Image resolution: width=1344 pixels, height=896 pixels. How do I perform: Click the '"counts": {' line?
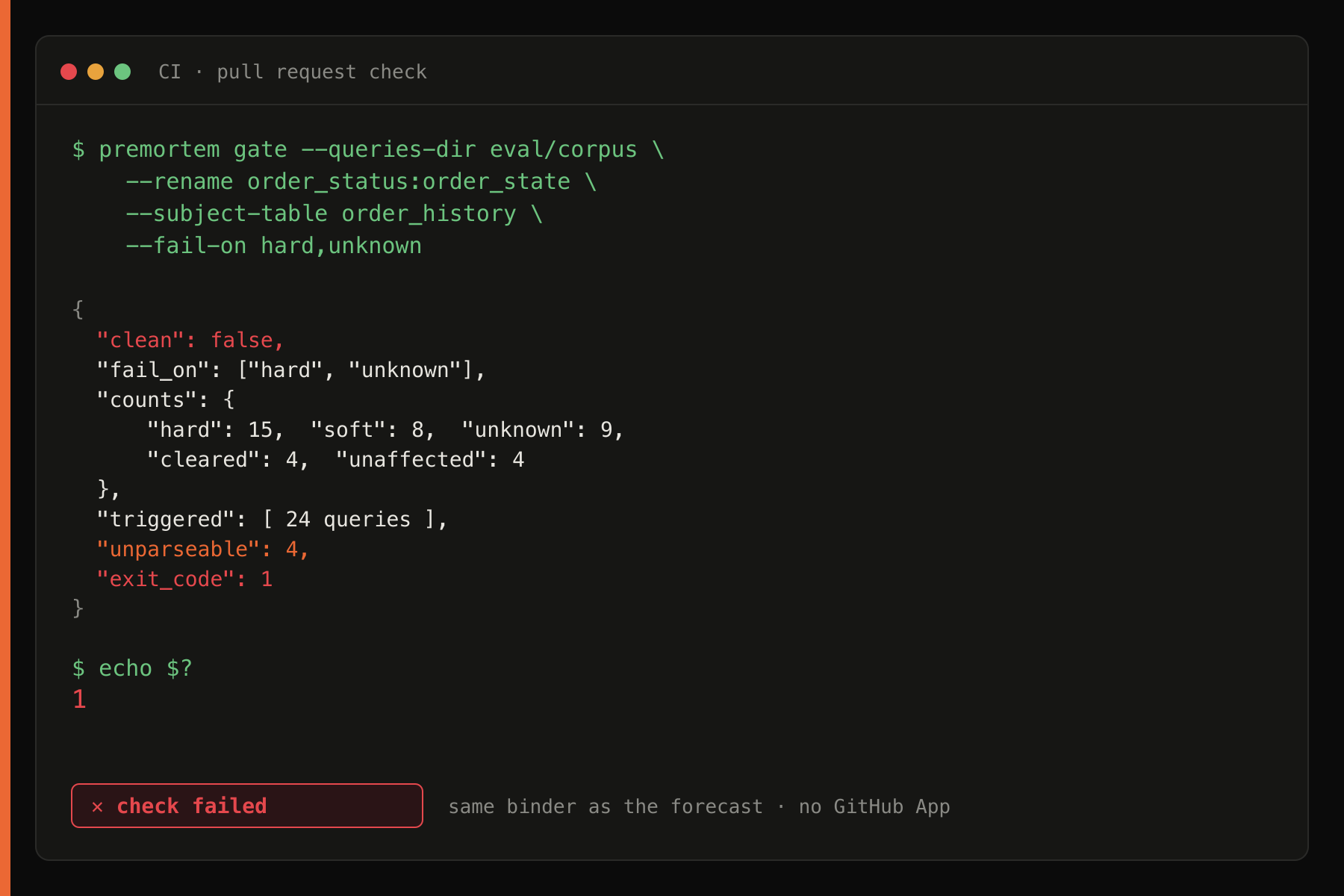tap(166, 399)
